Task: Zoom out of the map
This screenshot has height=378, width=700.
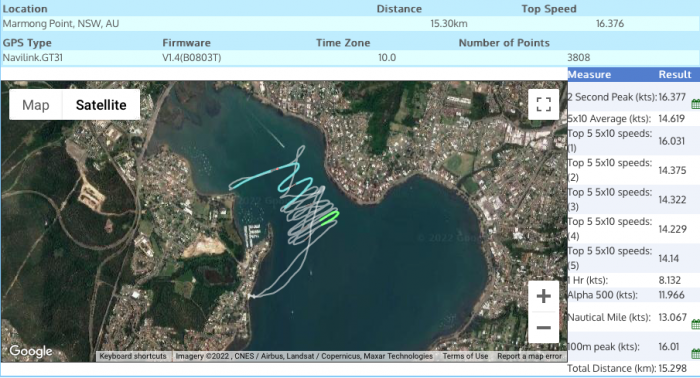Action: [543, 328]
